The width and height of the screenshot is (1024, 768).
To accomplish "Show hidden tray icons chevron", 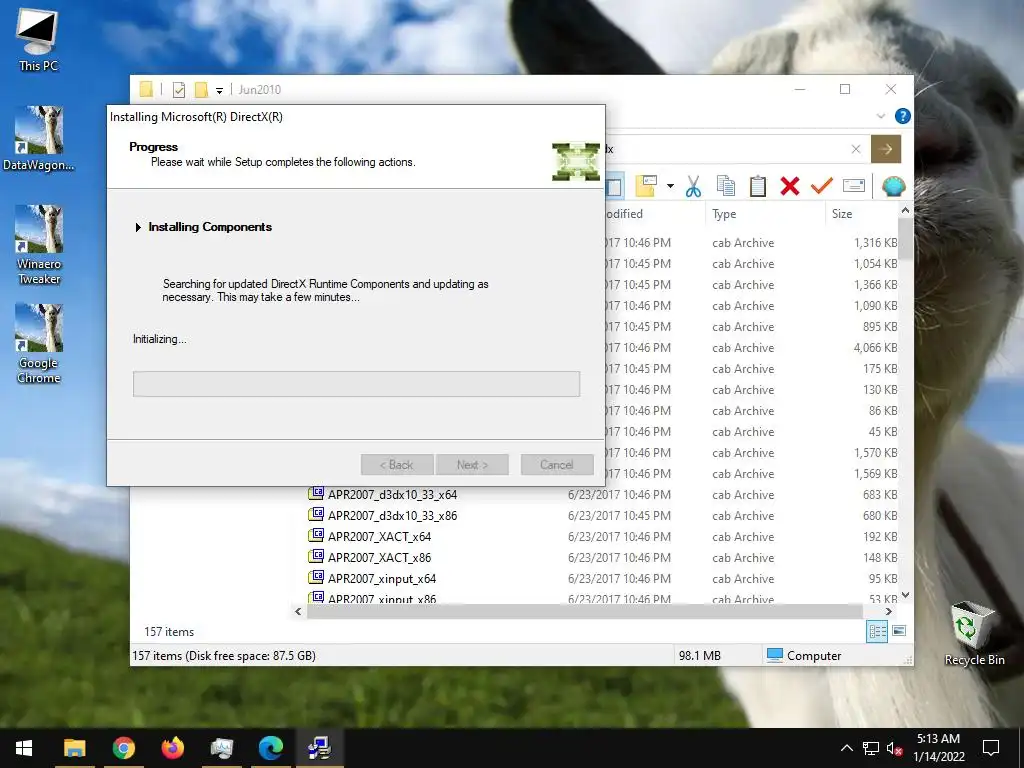I will 846,748.
